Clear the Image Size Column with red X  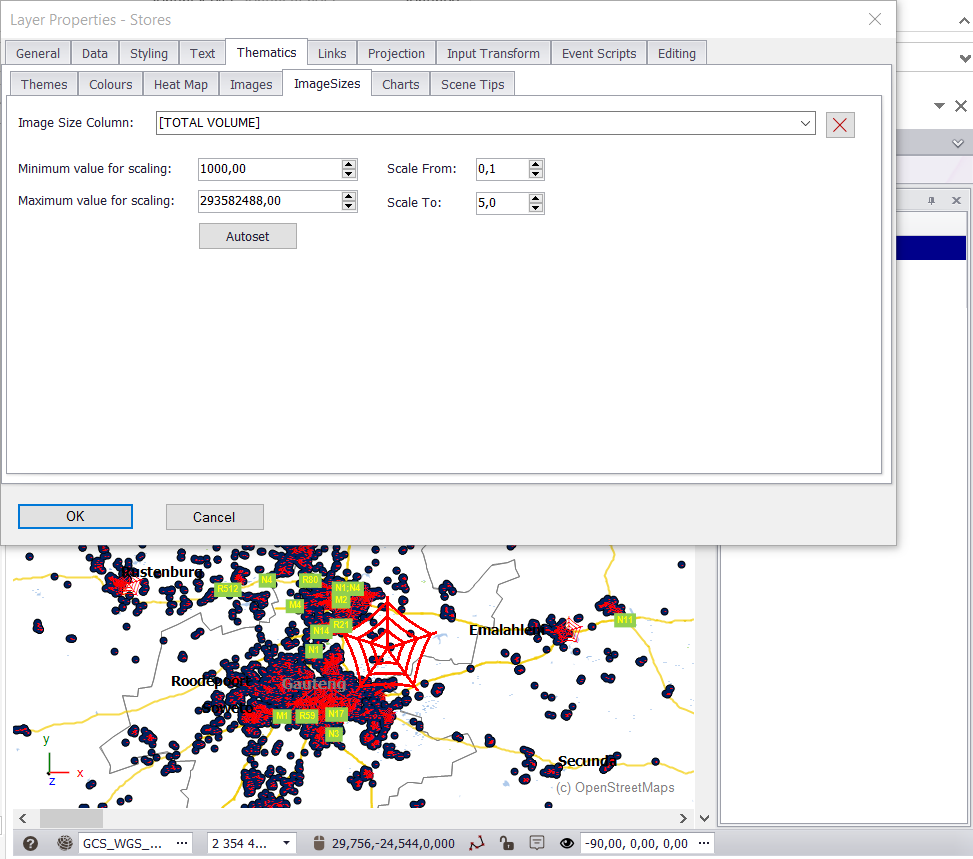click(x=840, y=124)
